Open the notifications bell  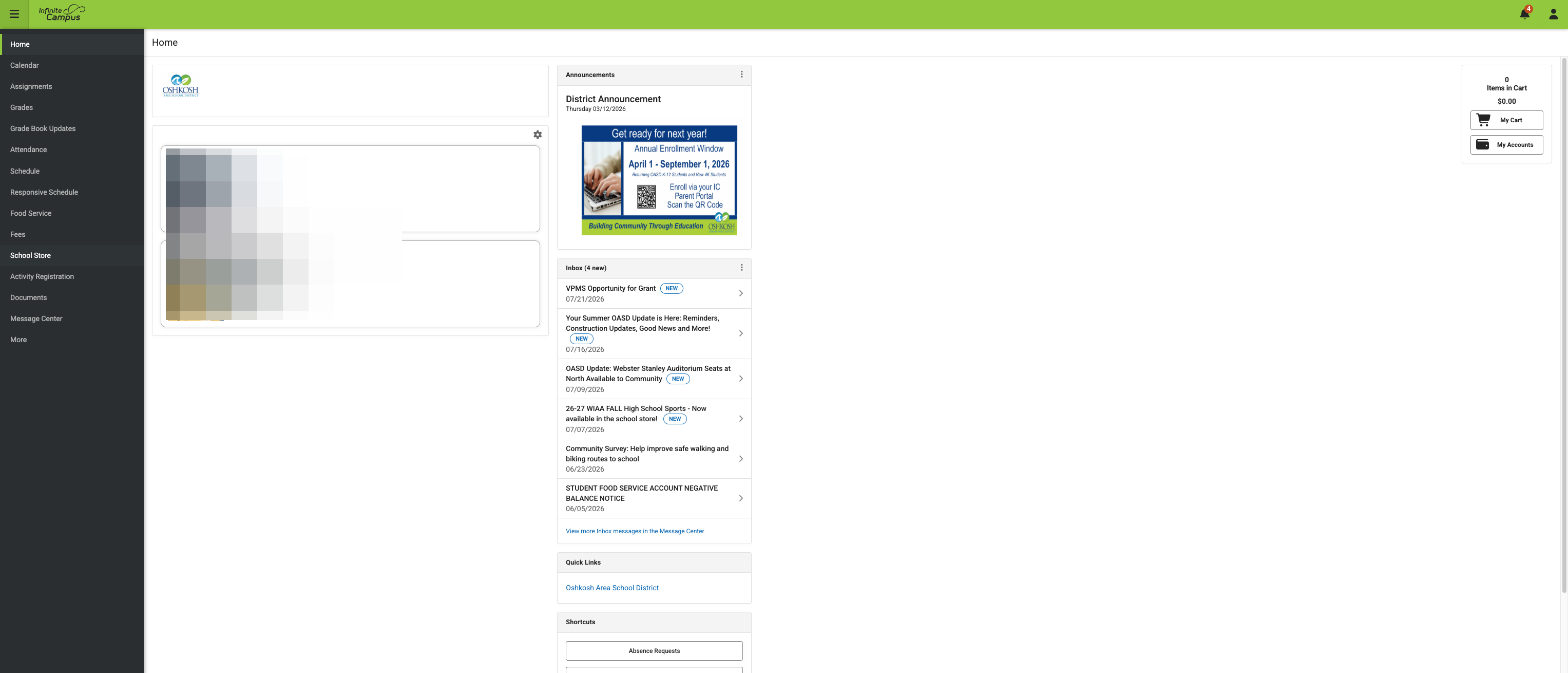(x=1524, y=14)
